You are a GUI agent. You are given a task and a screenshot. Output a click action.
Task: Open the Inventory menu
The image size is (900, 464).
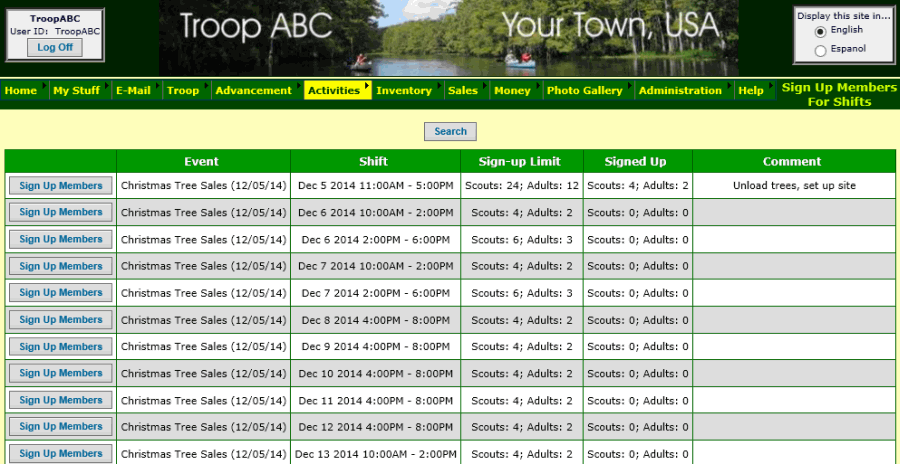[x=408, y=90]
